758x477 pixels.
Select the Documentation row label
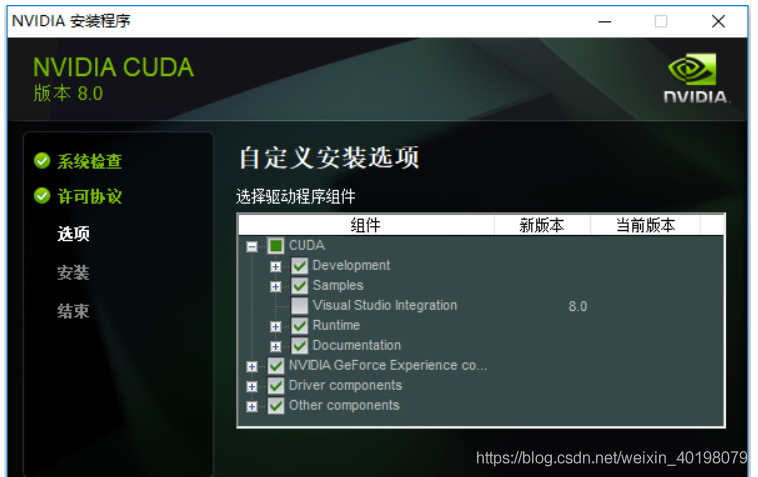357,345
